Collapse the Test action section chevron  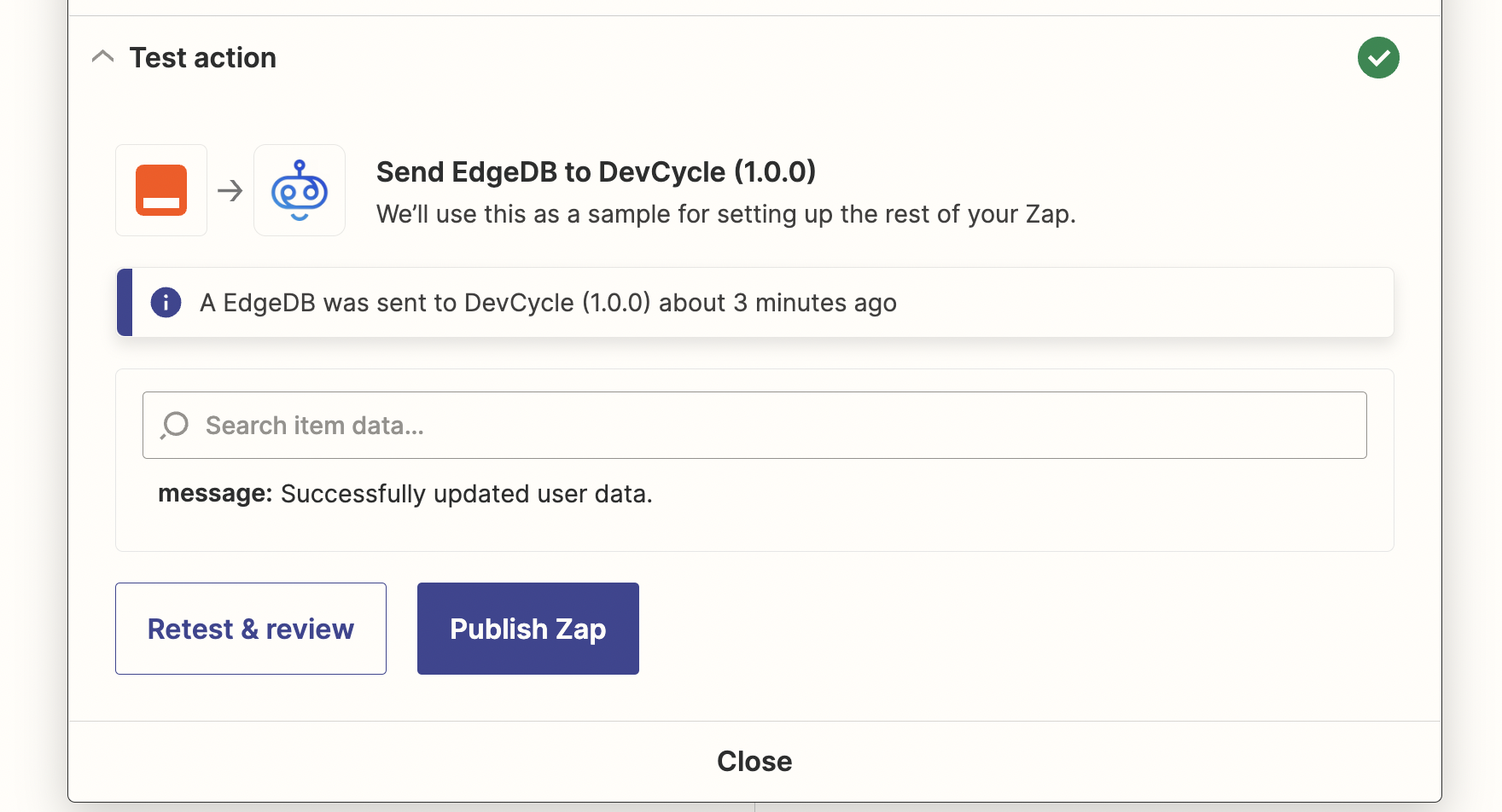coord(102,57)
